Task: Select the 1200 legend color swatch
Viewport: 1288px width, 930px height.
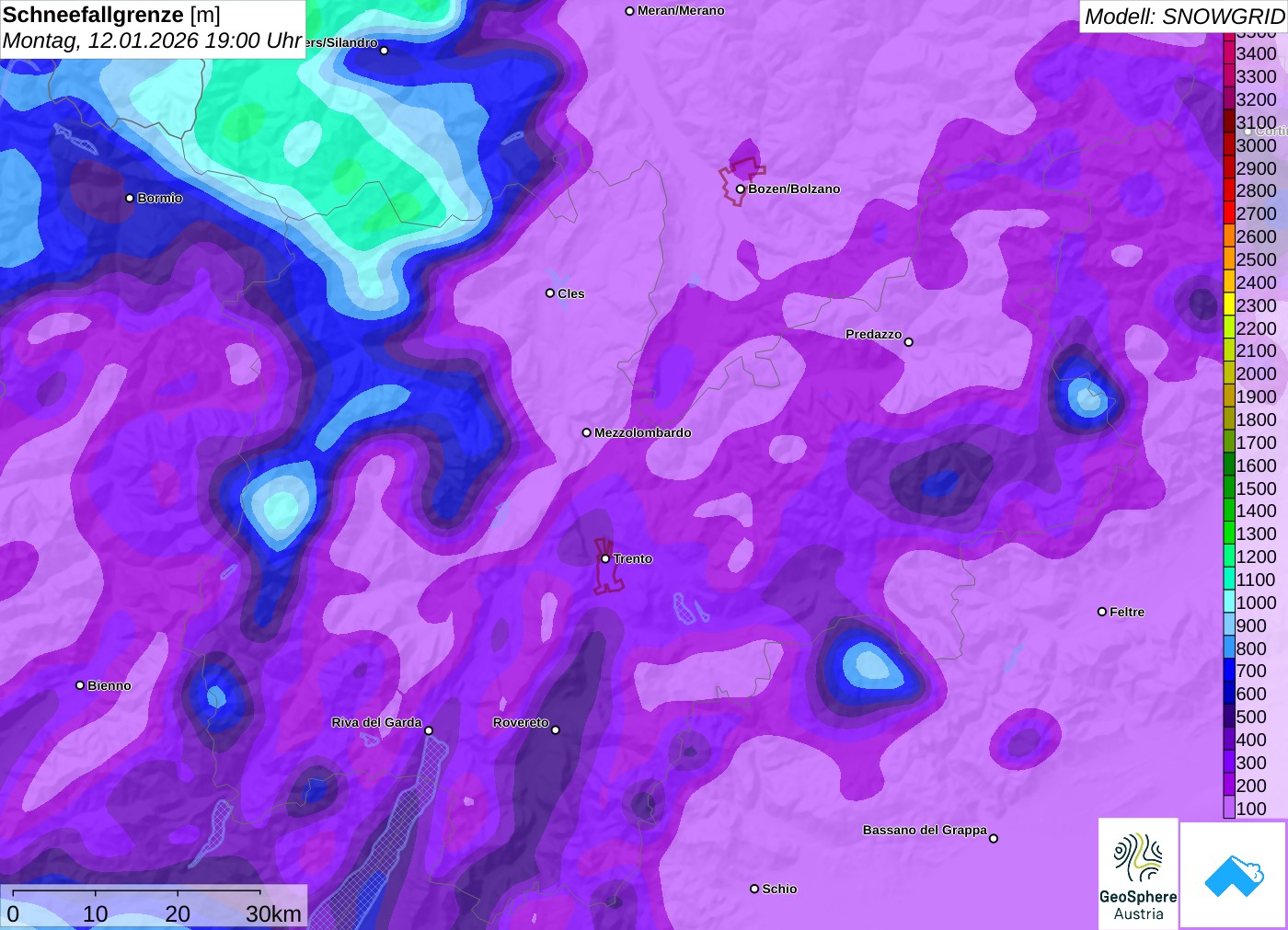Action: [1229, 557]
